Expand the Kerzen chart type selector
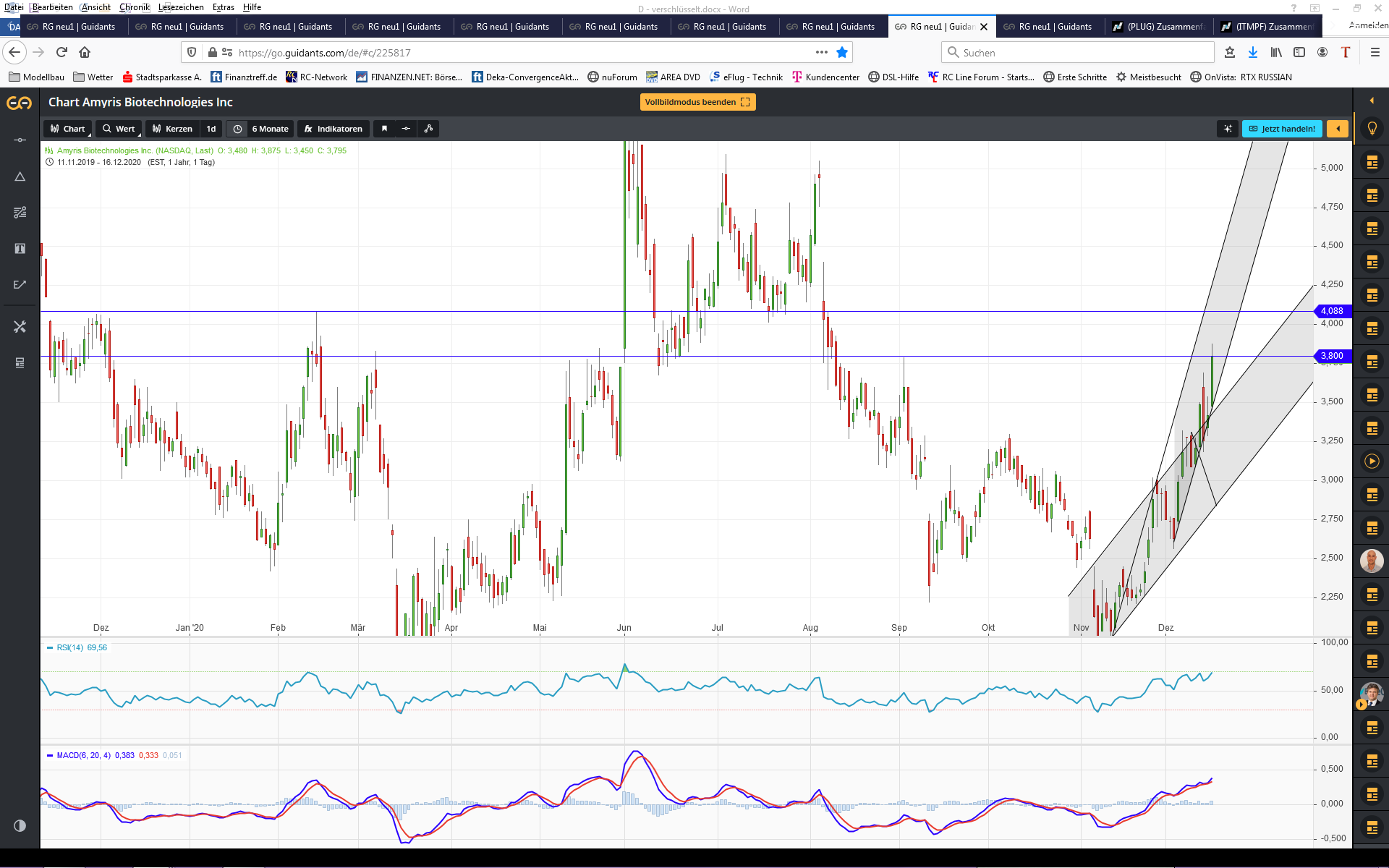The width and height of the screenshot is (1389, 868). click(172, 129)
